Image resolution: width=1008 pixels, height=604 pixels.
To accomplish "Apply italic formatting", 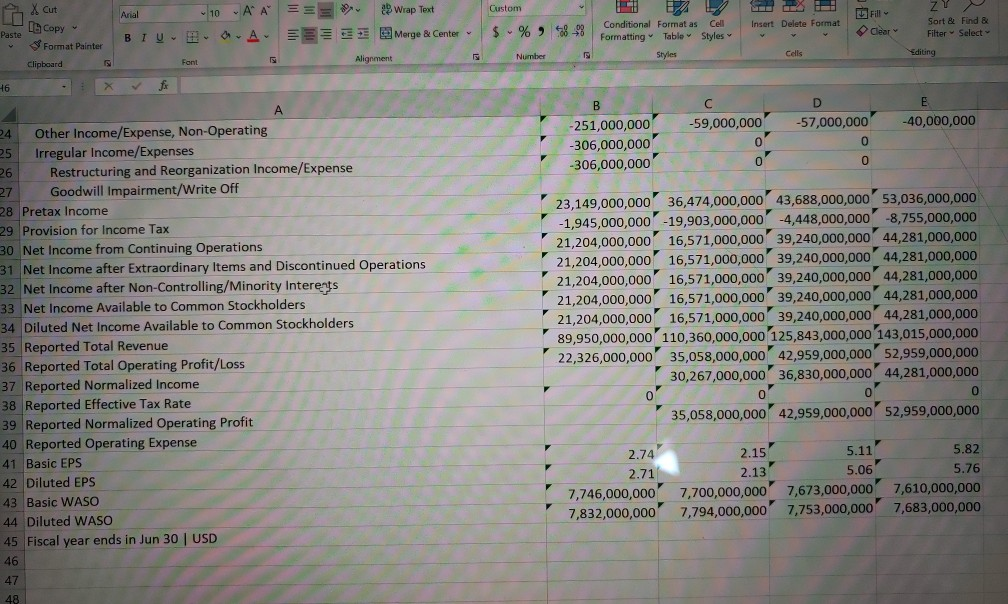I will click(x=141, y=35).
